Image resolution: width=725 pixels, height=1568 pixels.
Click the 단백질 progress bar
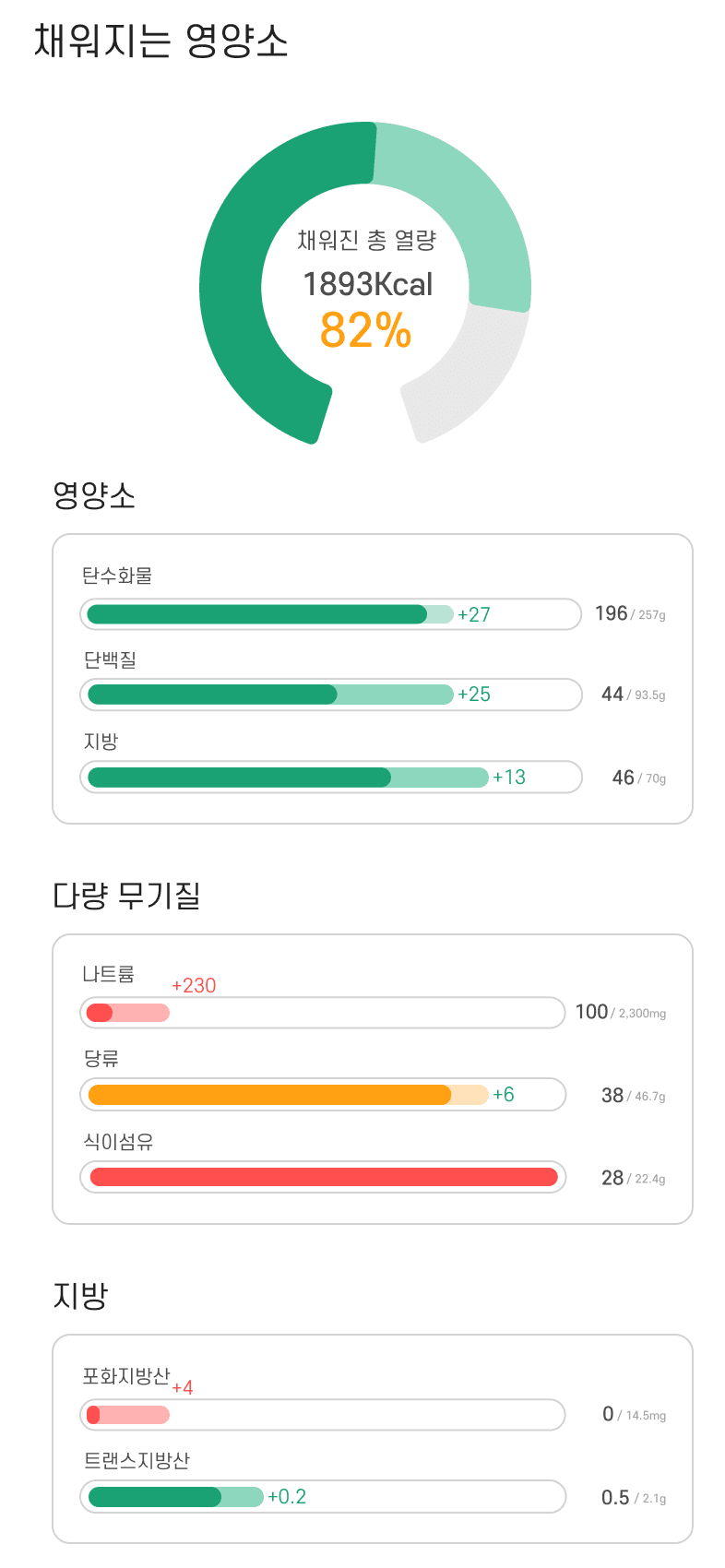click(331, 695)
